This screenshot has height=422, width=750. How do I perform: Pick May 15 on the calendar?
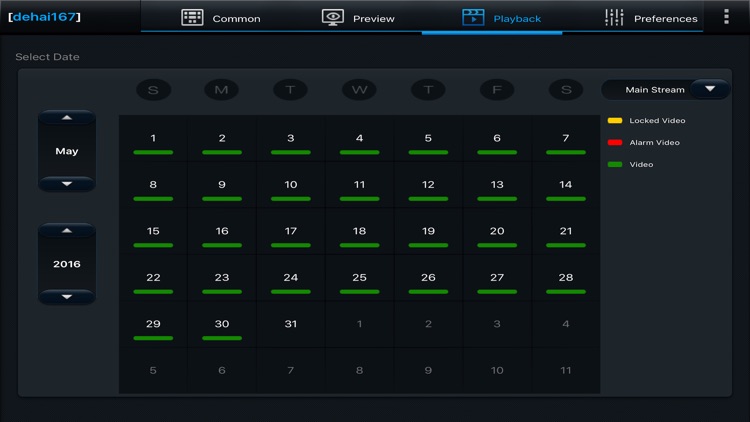(x=153, y=231)
